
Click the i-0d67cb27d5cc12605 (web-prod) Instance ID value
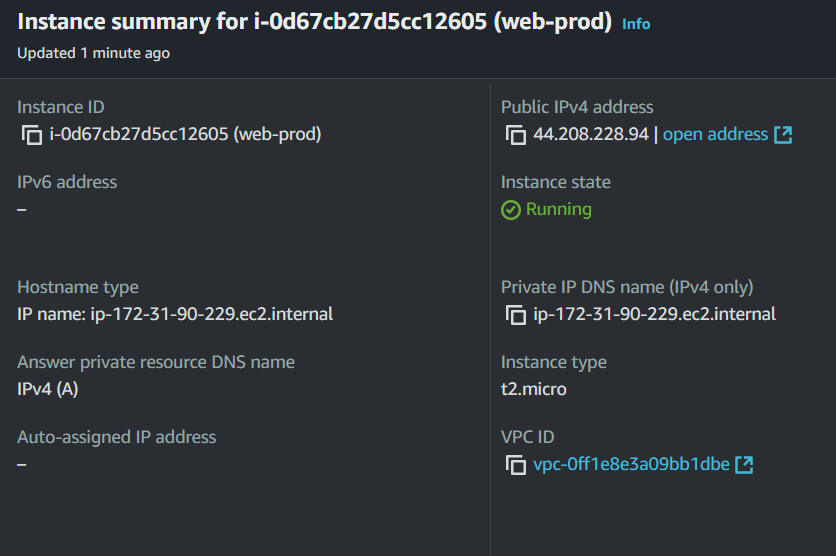point(185,134)
